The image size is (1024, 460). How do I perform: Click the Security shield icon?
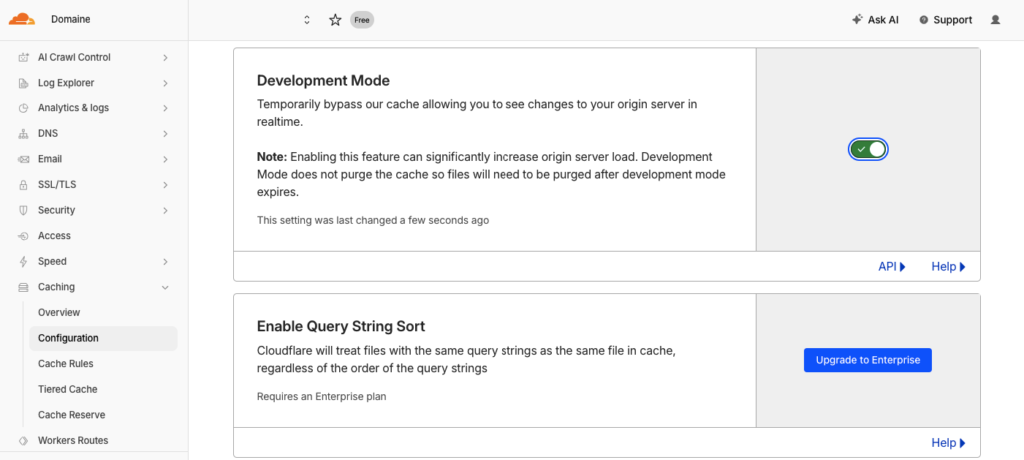pyautogui.click(x=24, y=210)
